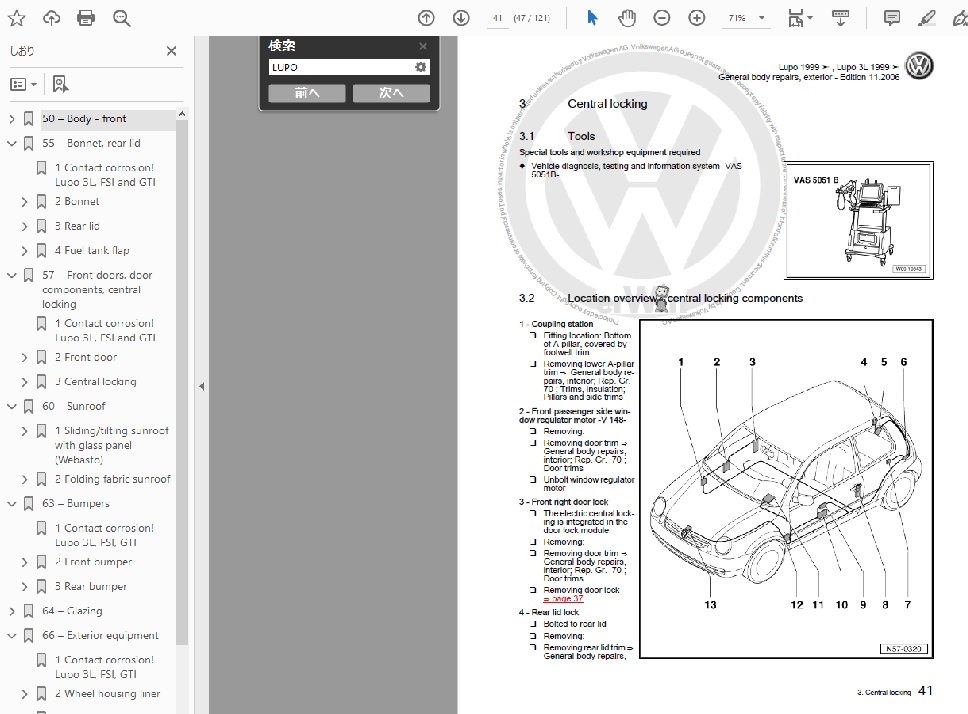The image size is (968, 714).
Task: Close the bookmarks panel
Action: tap(172, 51)
